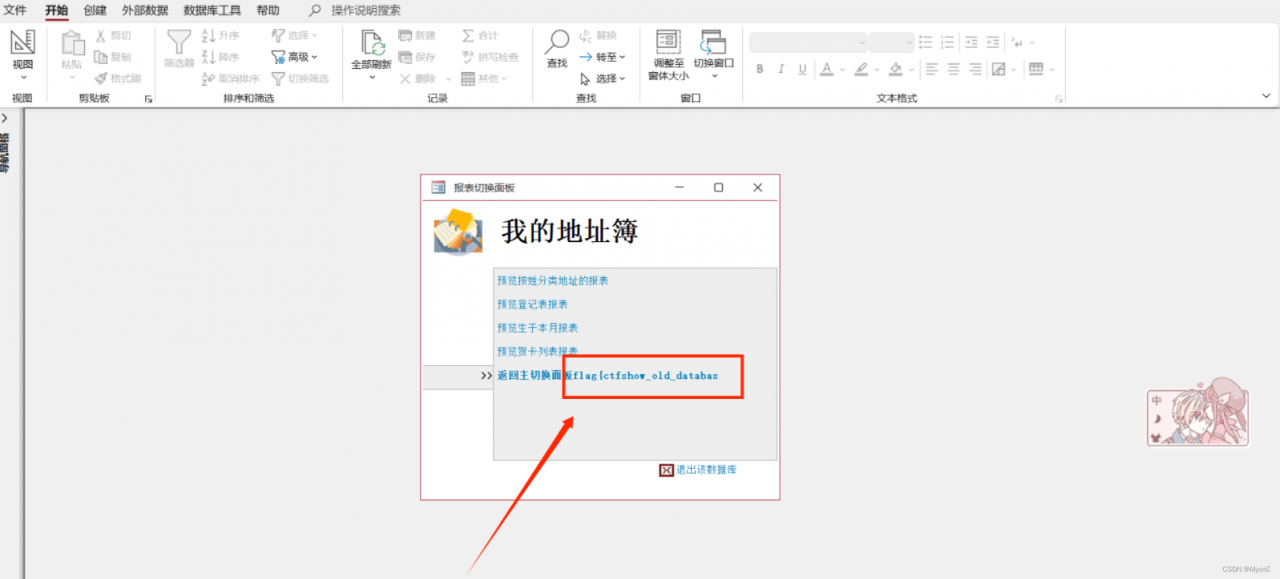Open the 筛选器 filter icon
This screenshot has width=1280, height=579.
coord(178,42)
